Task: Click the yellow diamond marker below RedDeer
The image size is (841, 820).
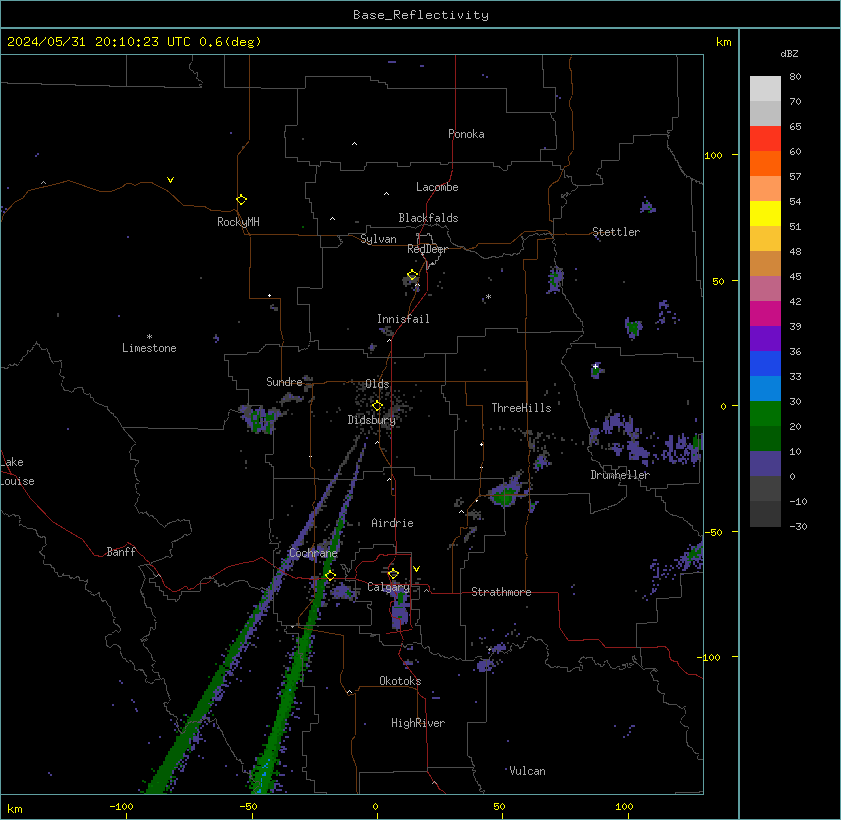Action: pyautogui.click(x=412, y=275)
